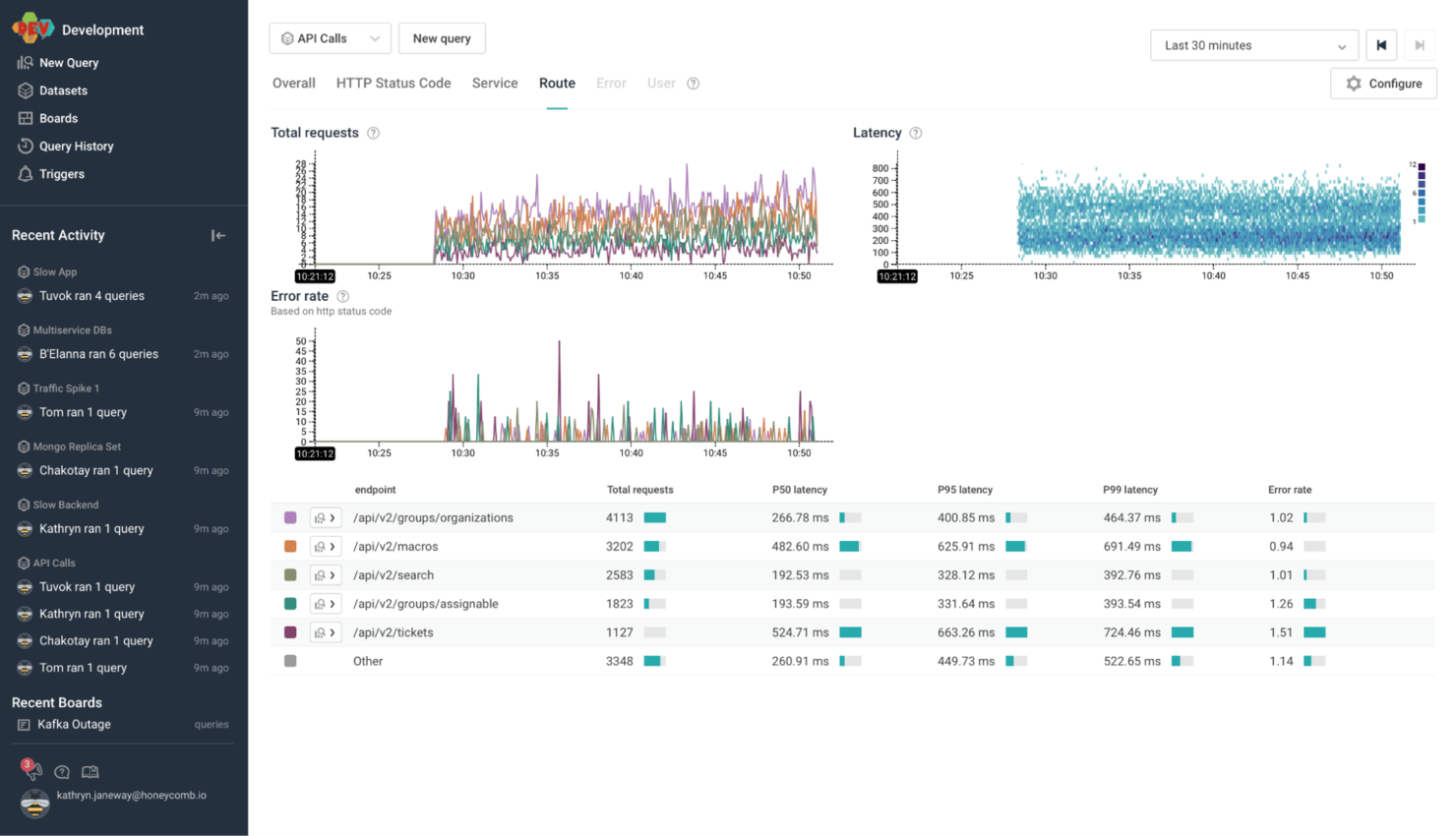This screenshot has width=1456, height=836.
Task: Run a query on /api/v2/macros endpoint
Action: pyautogui.click(x=319, y=546)
